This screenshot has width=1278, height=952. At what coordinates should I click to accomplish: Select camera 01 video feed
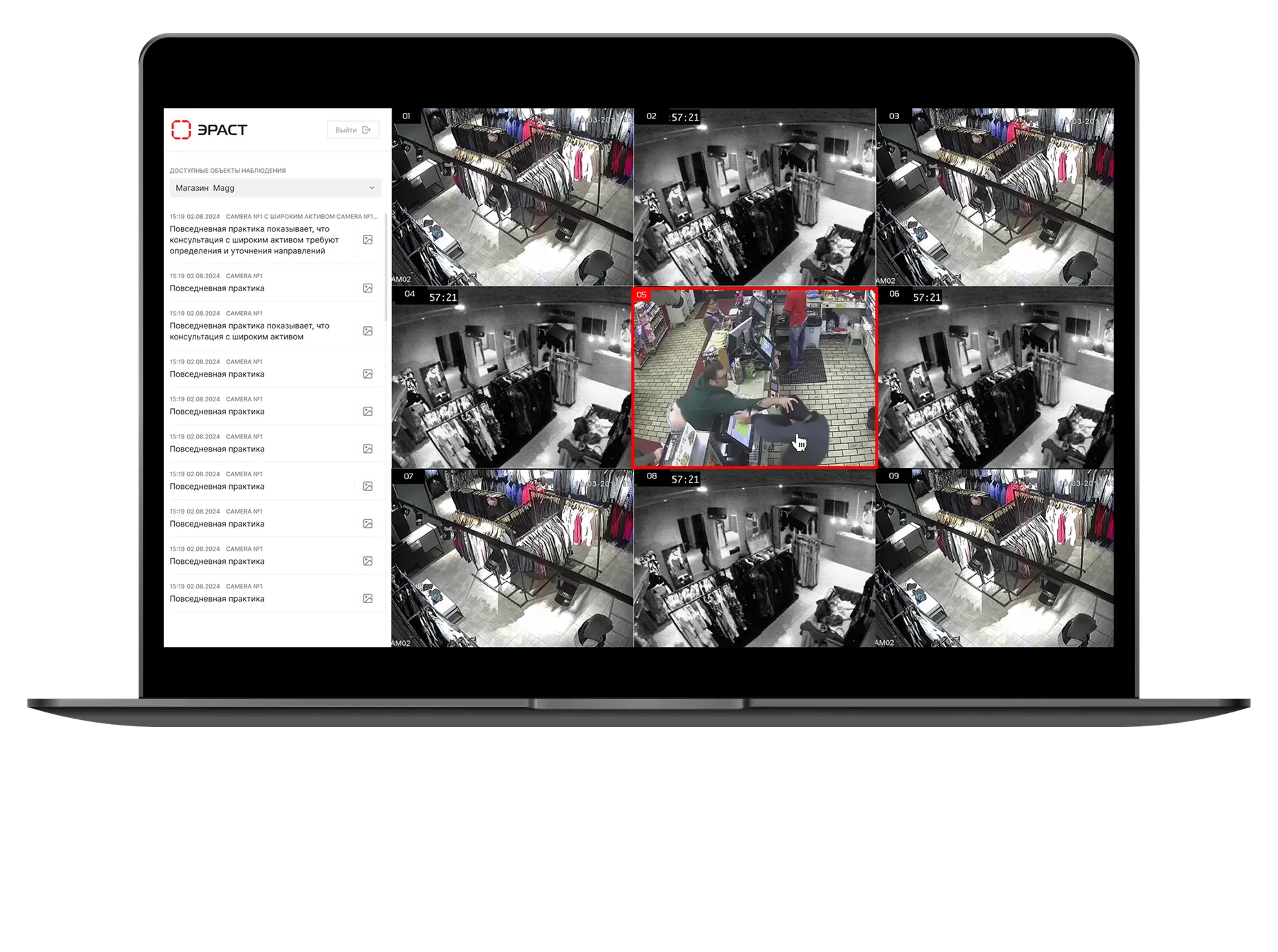512,197
